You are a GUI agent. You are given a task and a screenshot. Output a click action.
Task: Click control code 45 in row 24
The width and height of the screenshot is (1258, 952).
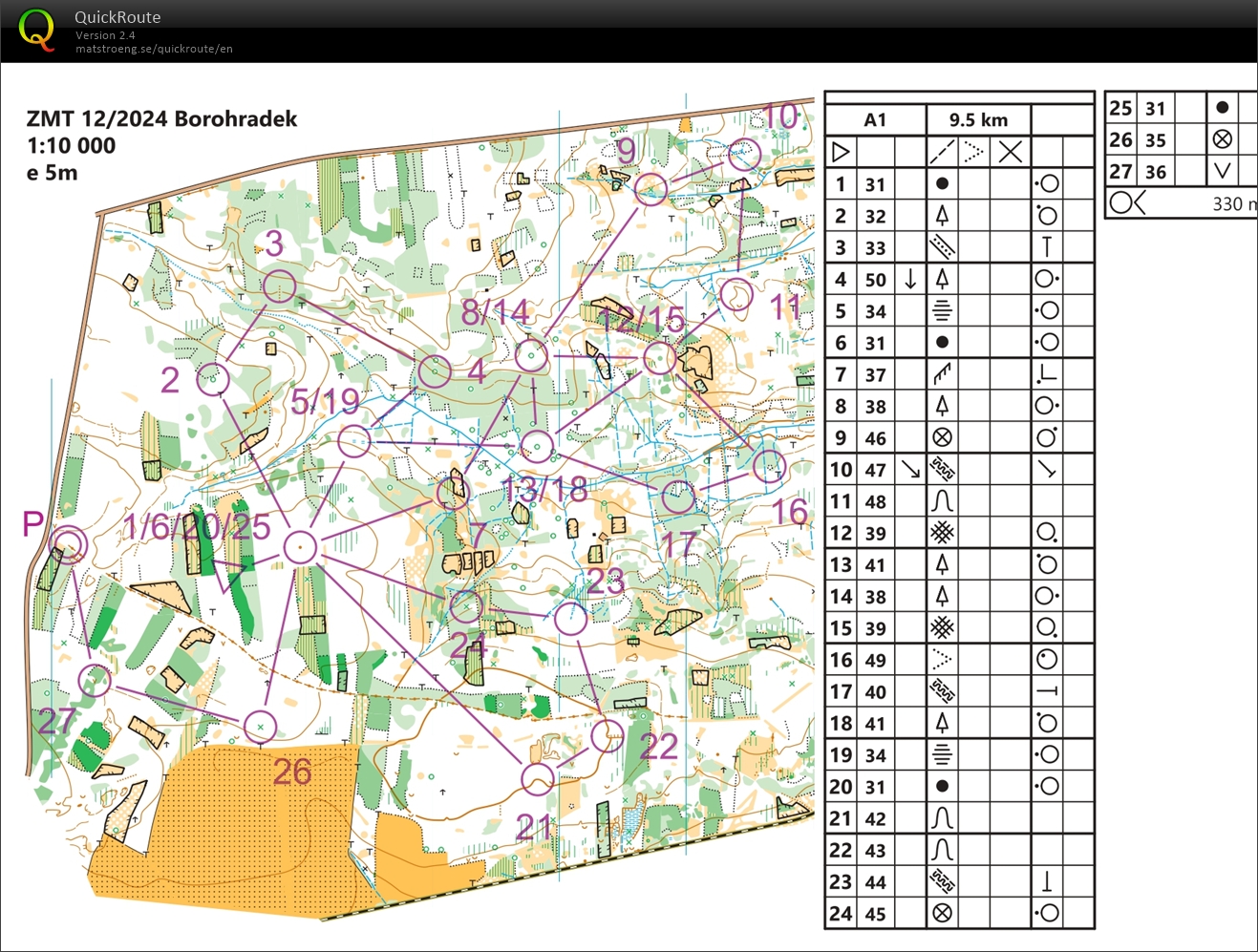(x=876, y=914)
